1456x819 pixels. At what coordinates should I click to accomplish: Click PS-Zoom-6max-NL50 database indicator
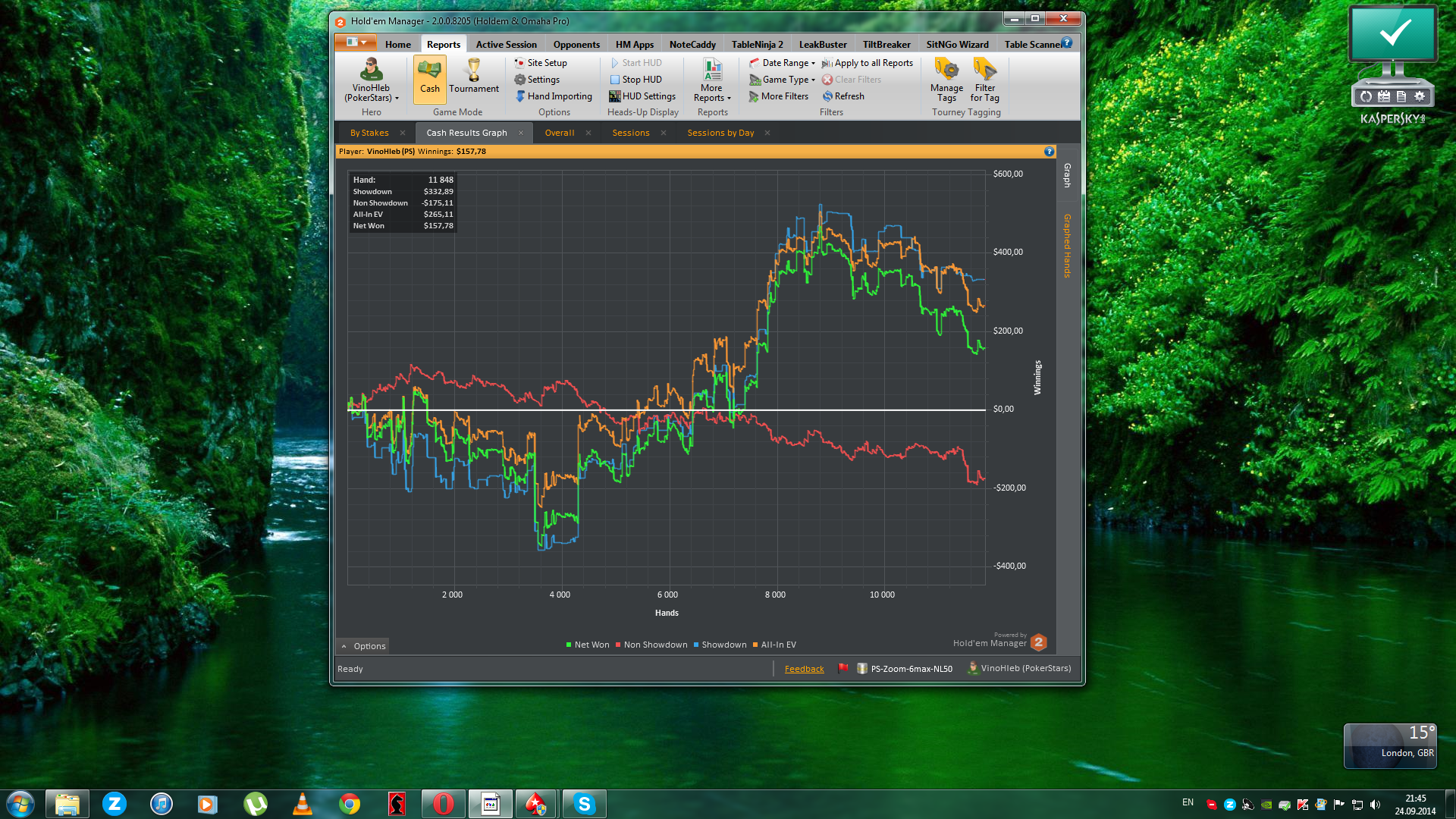point(905,669)
